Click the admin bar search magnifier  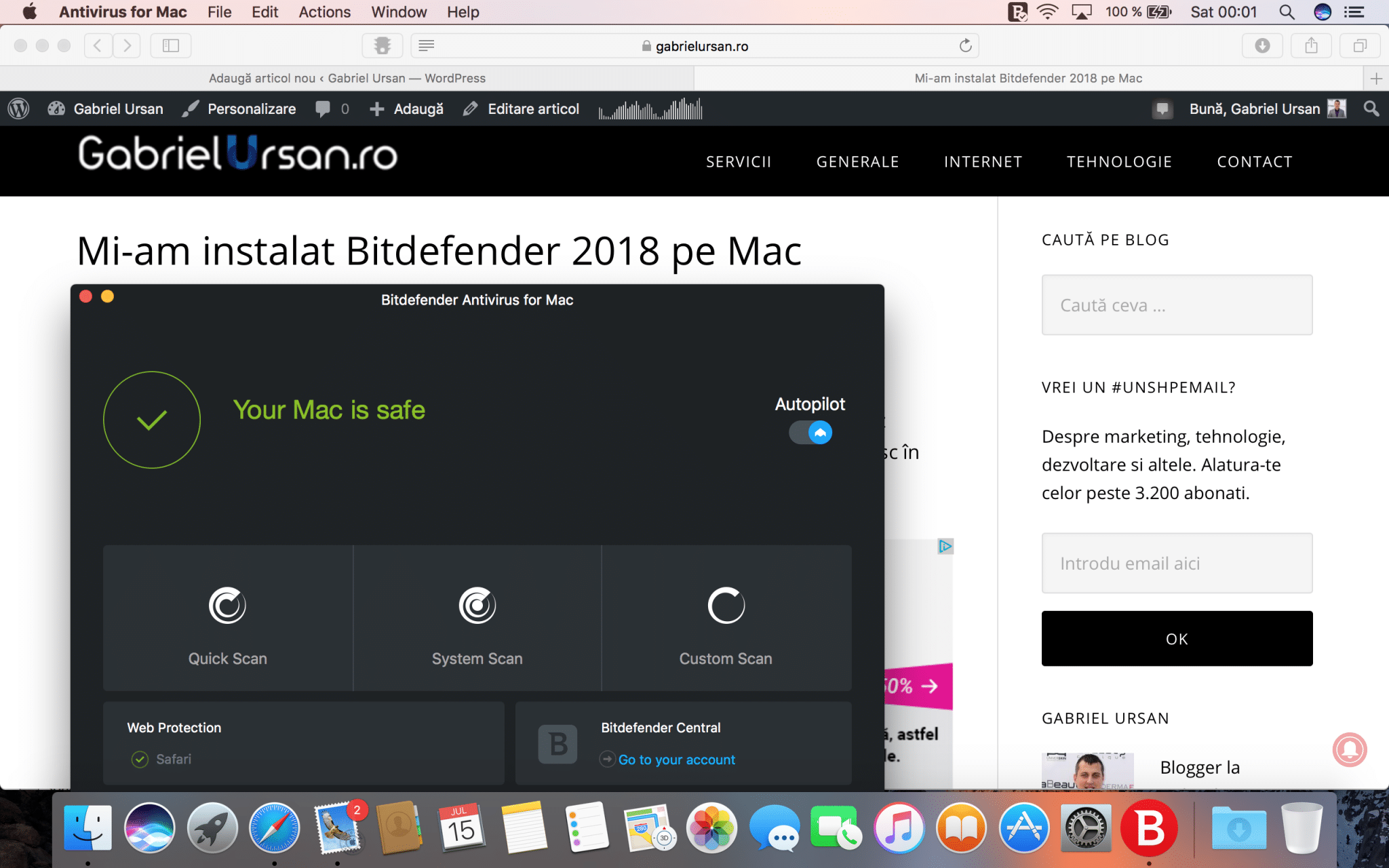[x=1371, y=108]
